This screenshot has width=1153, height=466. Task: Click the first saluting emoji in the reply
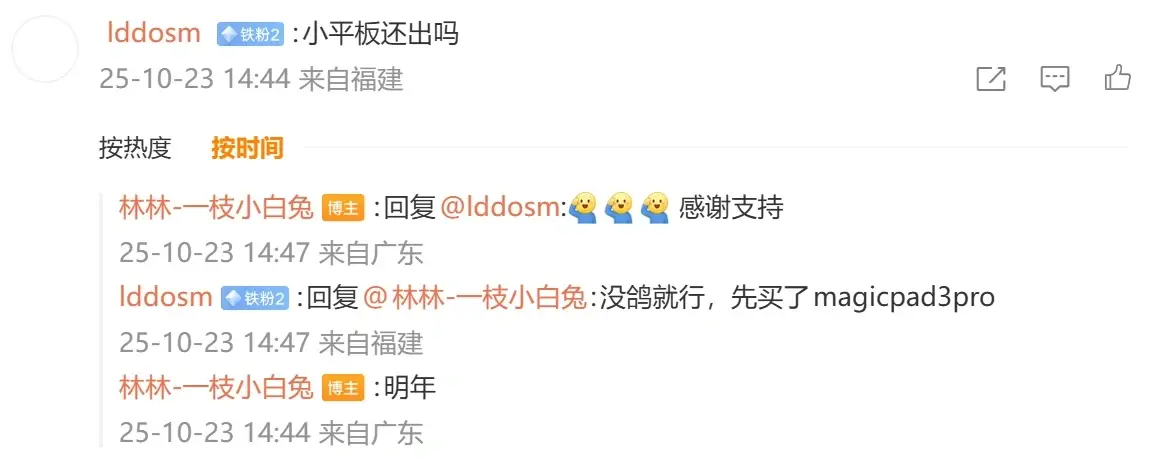point(582,208)
